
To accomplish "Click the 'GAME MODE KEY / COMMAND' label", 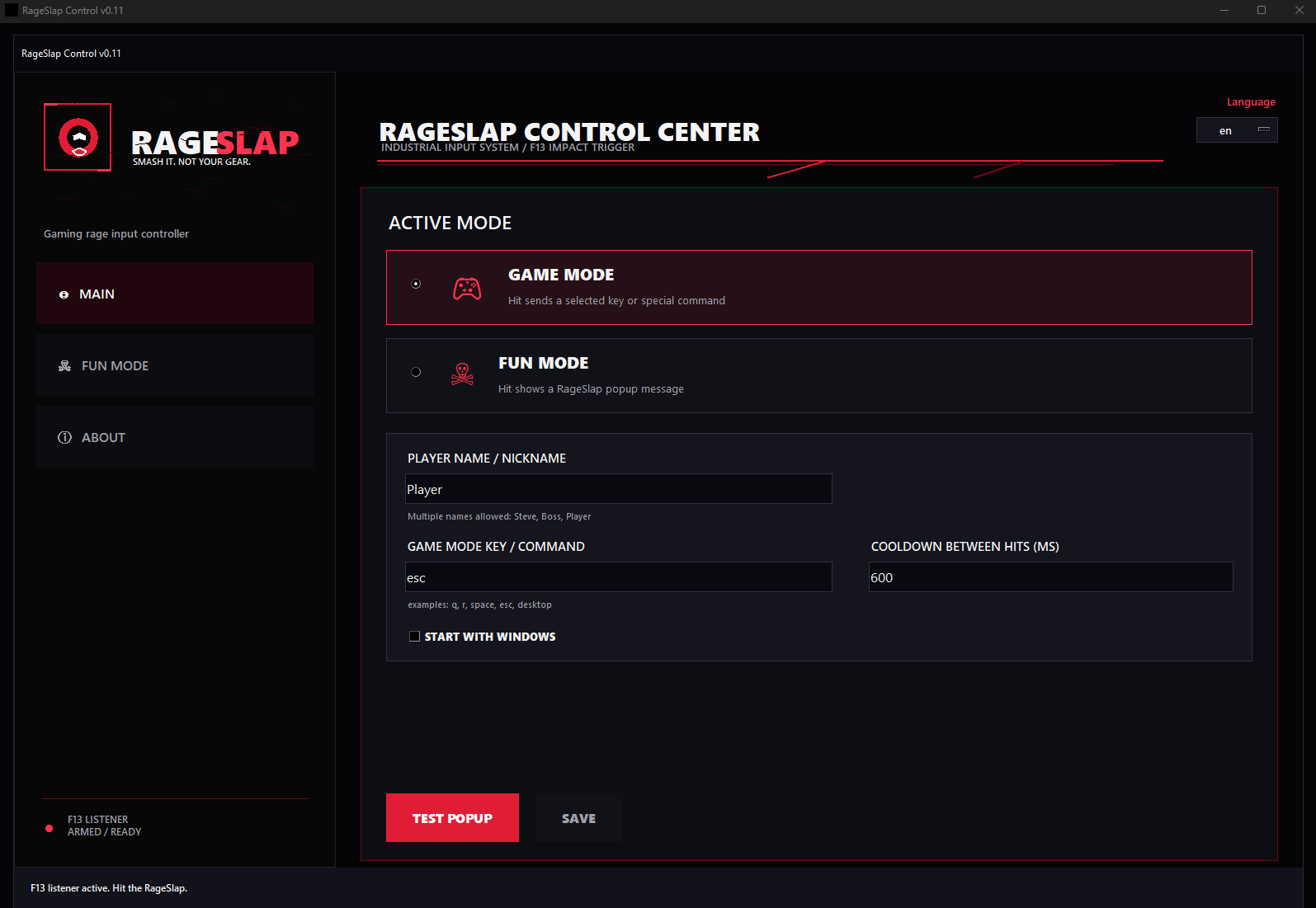I will [x=496, y=547].
